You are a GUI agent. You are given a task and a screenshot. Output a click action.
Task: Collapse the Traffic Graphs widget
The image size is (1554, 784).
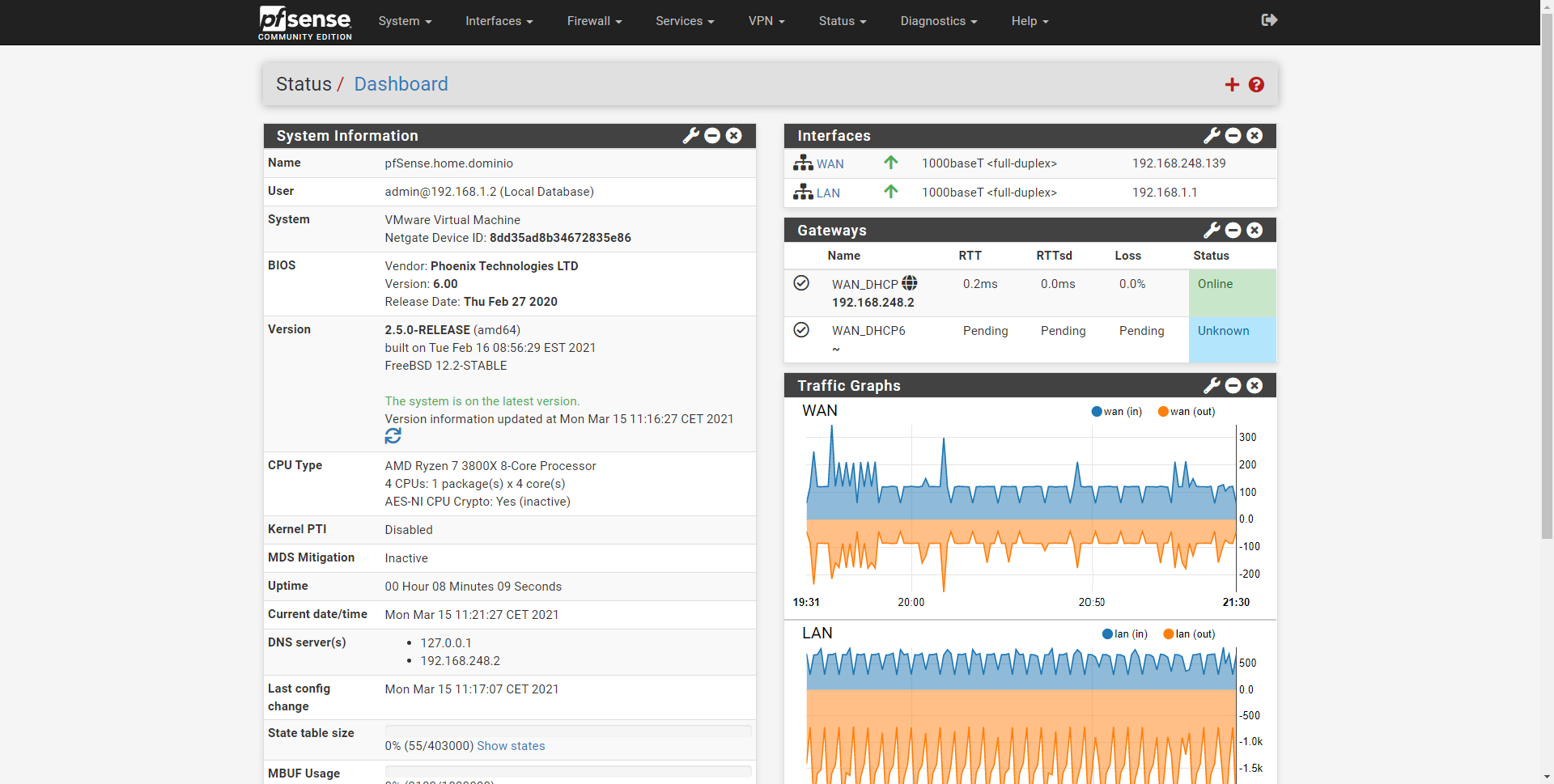(x=1233, y=386)
